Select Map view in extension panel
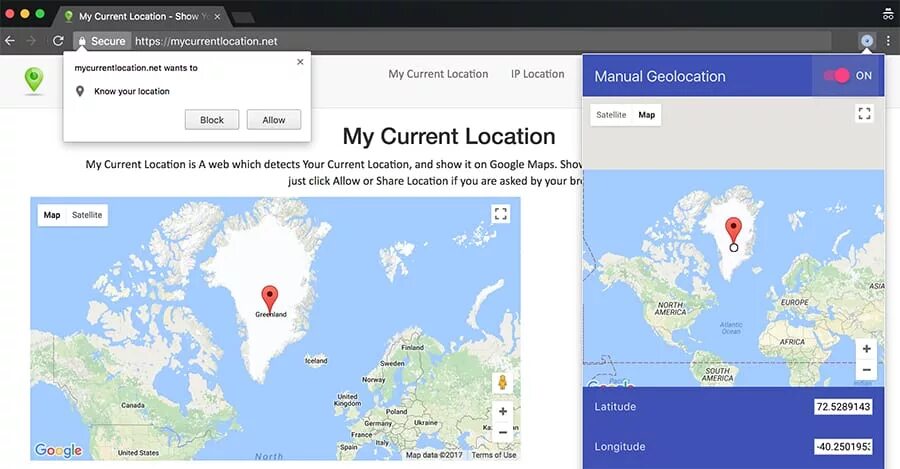Screen dimensions: 900x469 [646, 115]
